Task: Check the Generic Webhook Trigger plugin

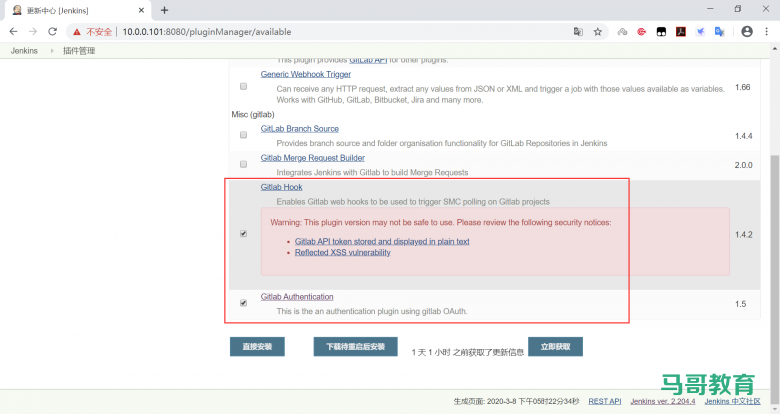Action: point(243,87)
